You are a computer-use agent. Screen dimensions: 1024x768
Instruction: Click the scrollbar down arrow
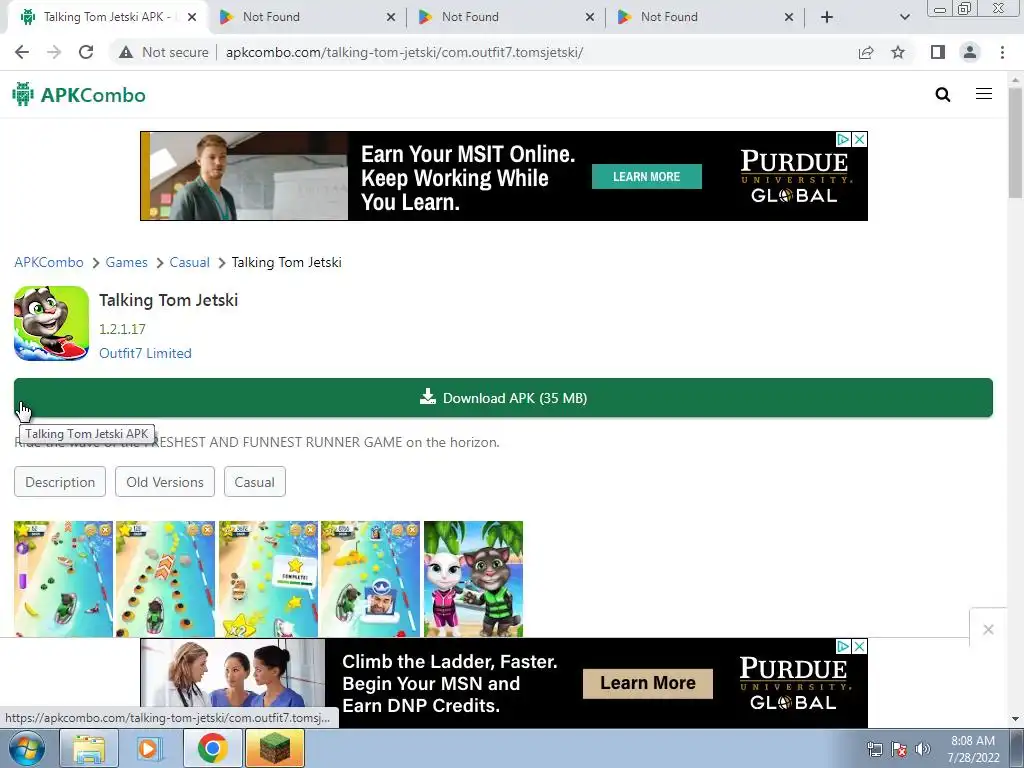pos(1016,720)
